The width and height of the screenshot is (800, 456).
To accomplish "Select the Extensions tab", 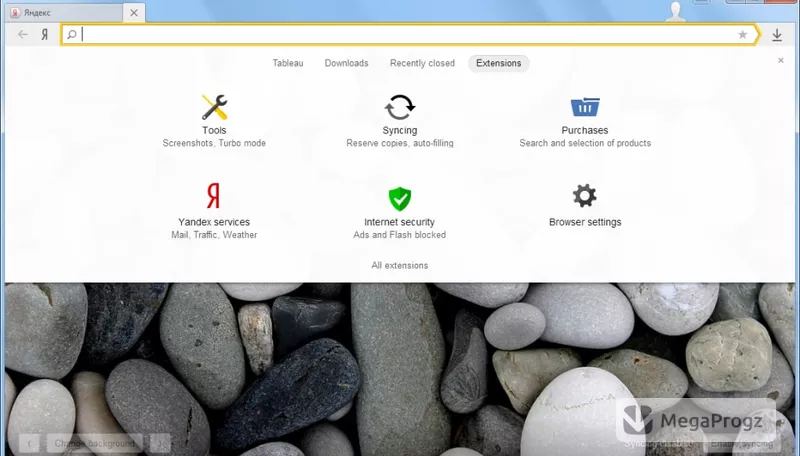I will pyautogui.click(x=498, y=63).
